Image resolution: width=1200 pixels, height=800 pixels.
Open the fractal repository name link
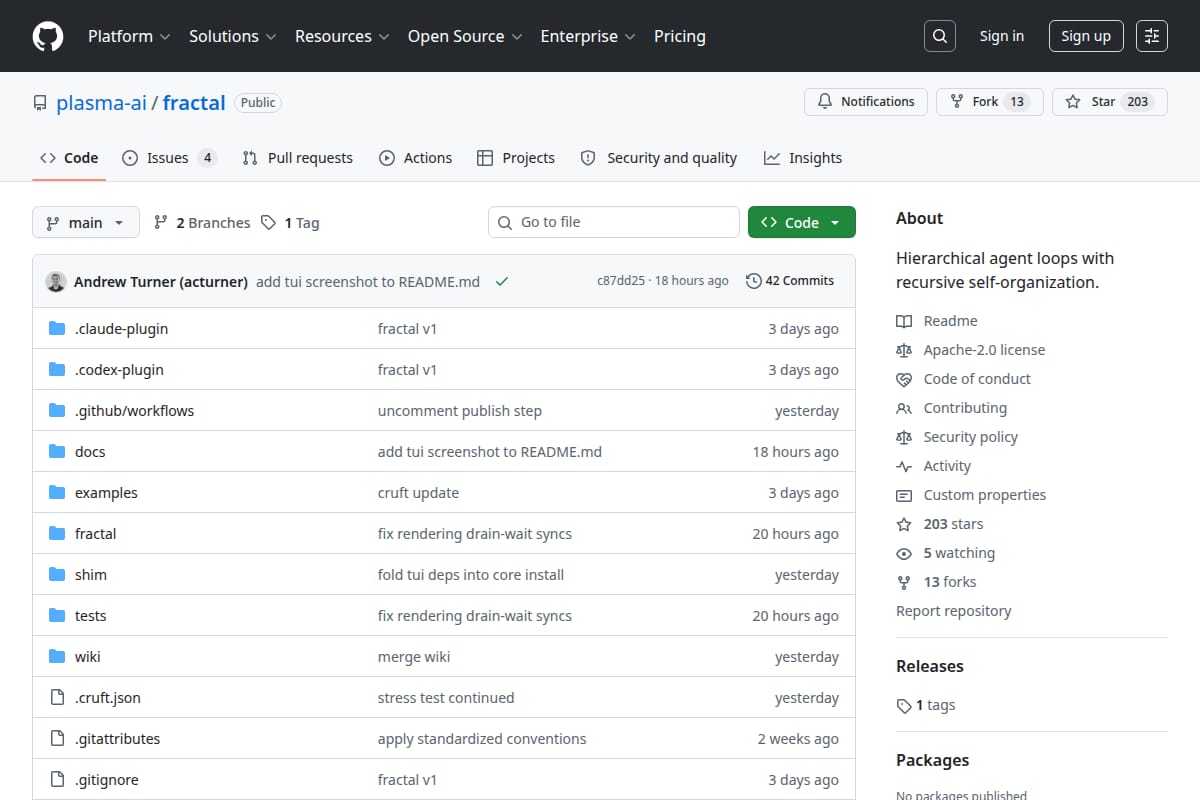pyautogui.click(x=194, y=102)
